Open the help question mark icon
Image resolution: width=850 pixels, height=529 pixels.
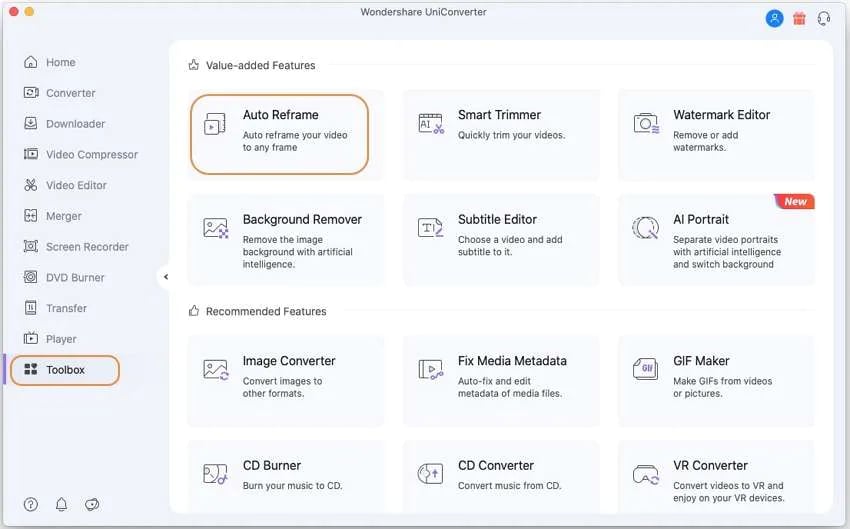(x=31, y=505)
